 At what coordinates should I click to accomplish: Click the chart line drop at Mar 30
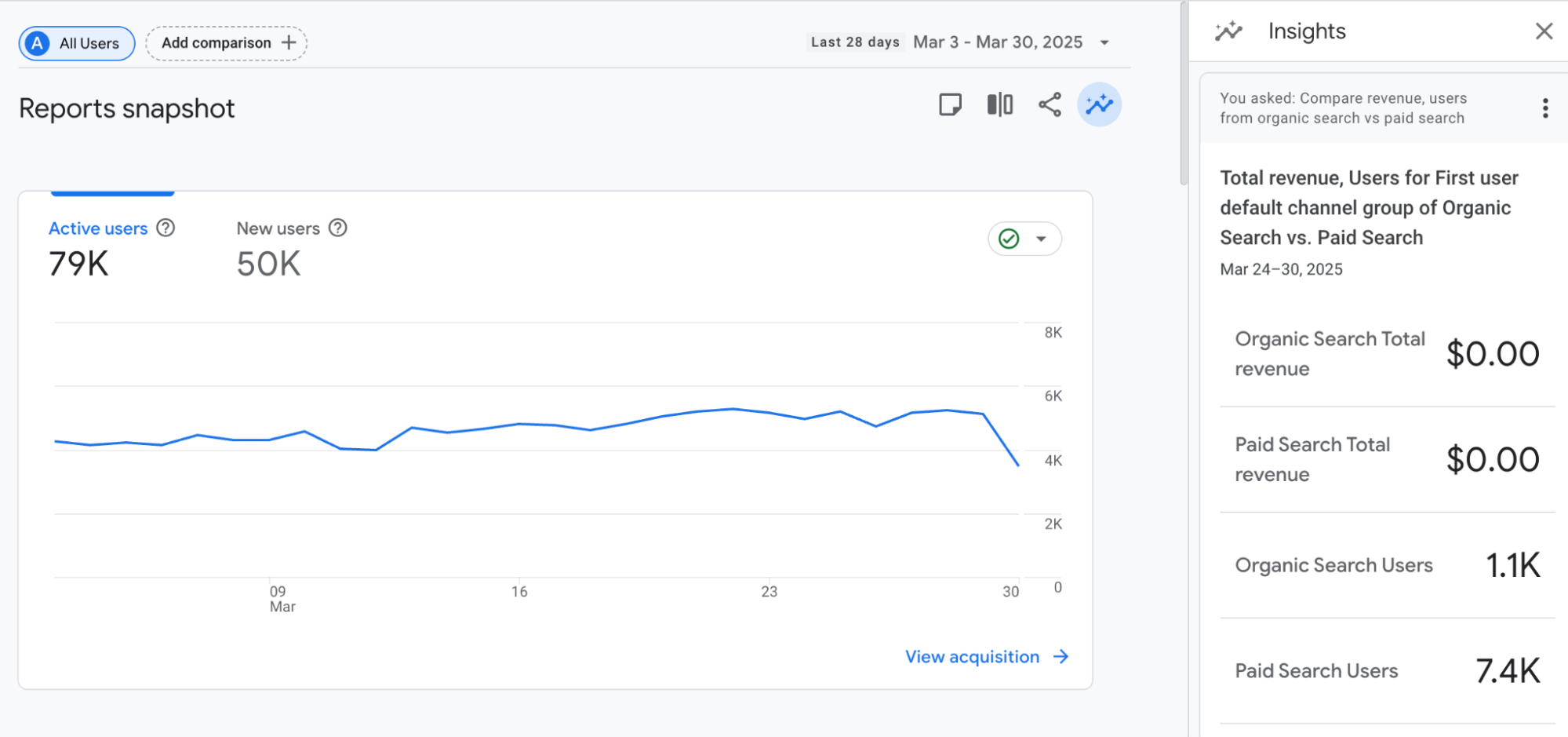click(1018, 465)
